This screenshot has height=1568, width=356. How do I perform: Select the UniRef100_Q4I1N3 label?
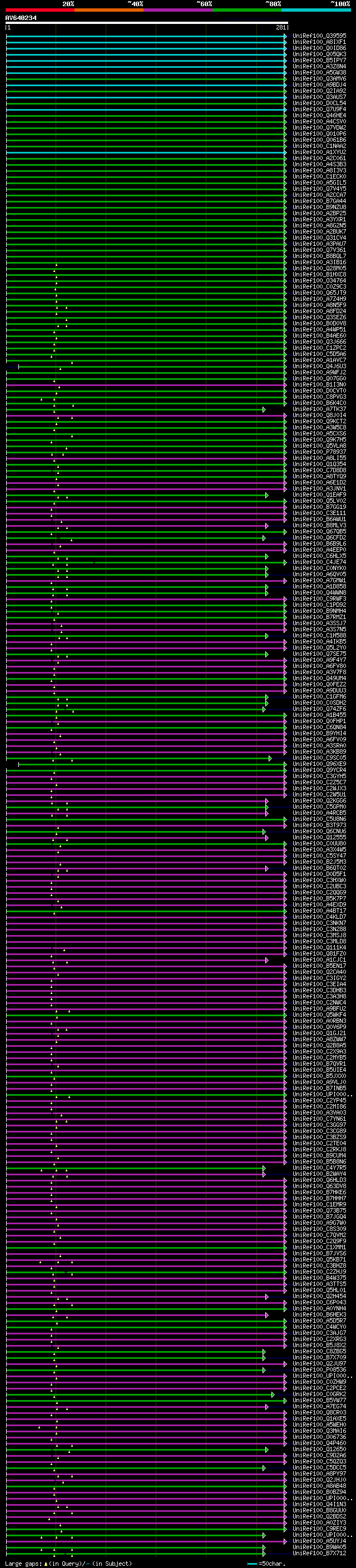point(319,1504)
